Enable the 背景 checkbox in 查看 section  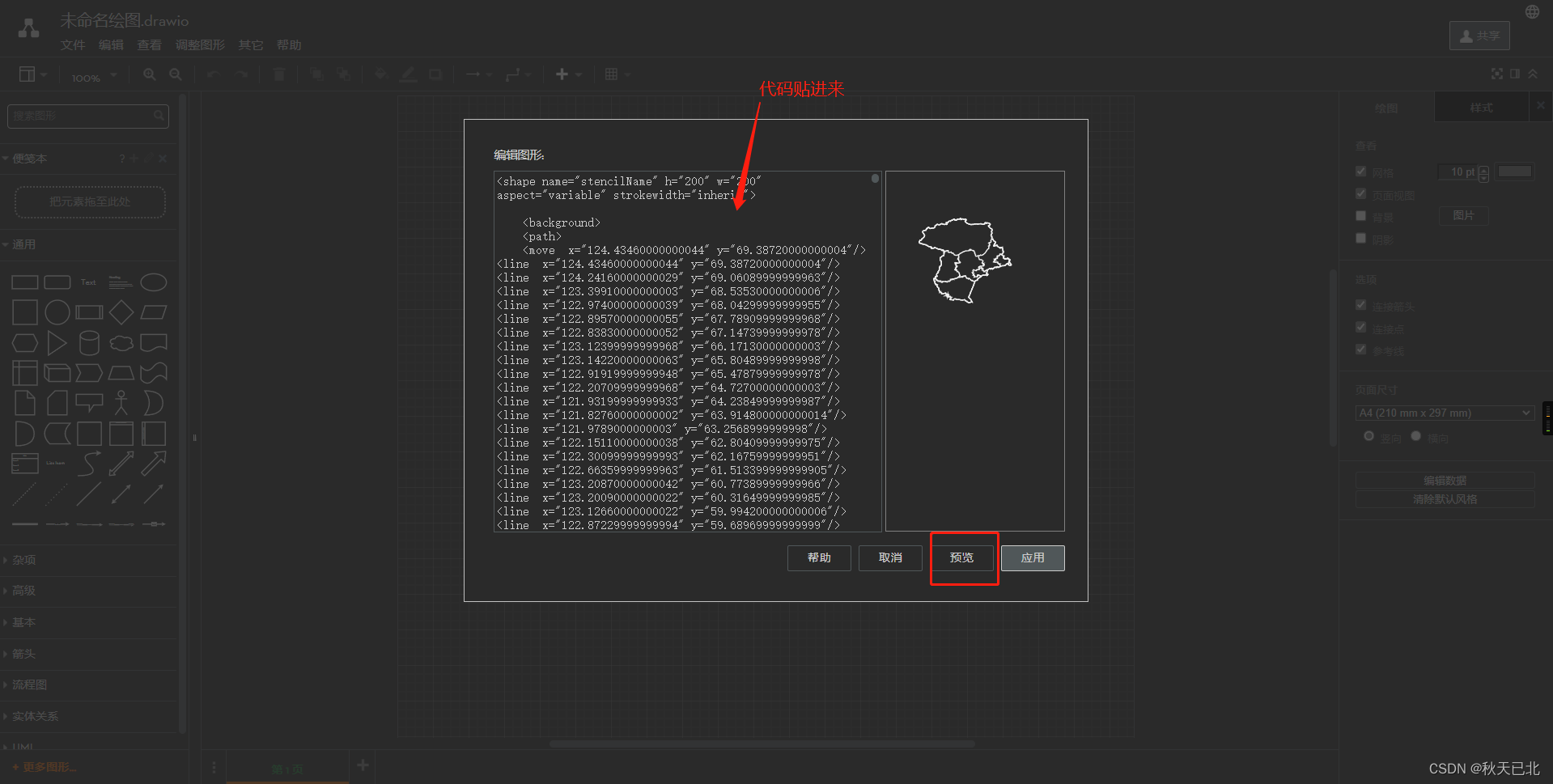(x=1361, y=215)
